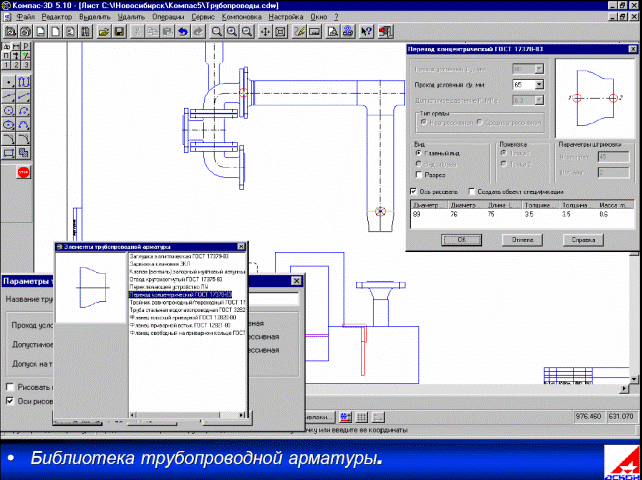
Task: Open the Компоновка menu
Action: coord(242,17)
